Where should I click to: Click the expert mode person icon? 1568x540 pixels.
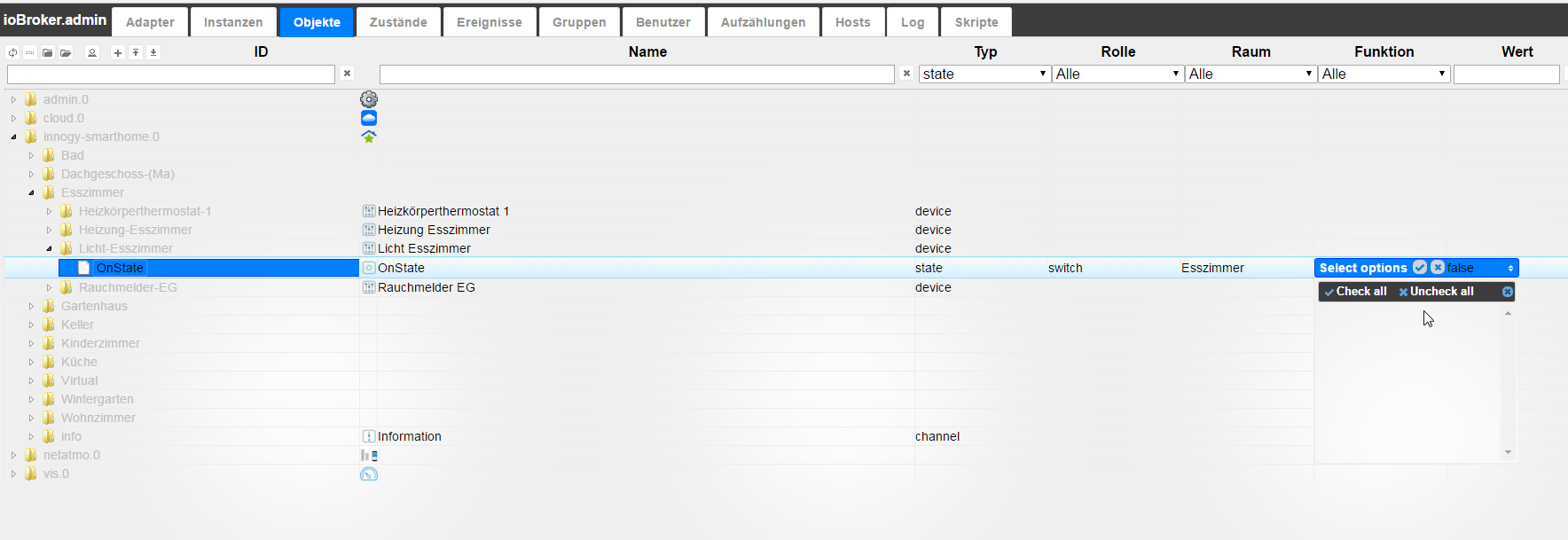pos(92,52)
